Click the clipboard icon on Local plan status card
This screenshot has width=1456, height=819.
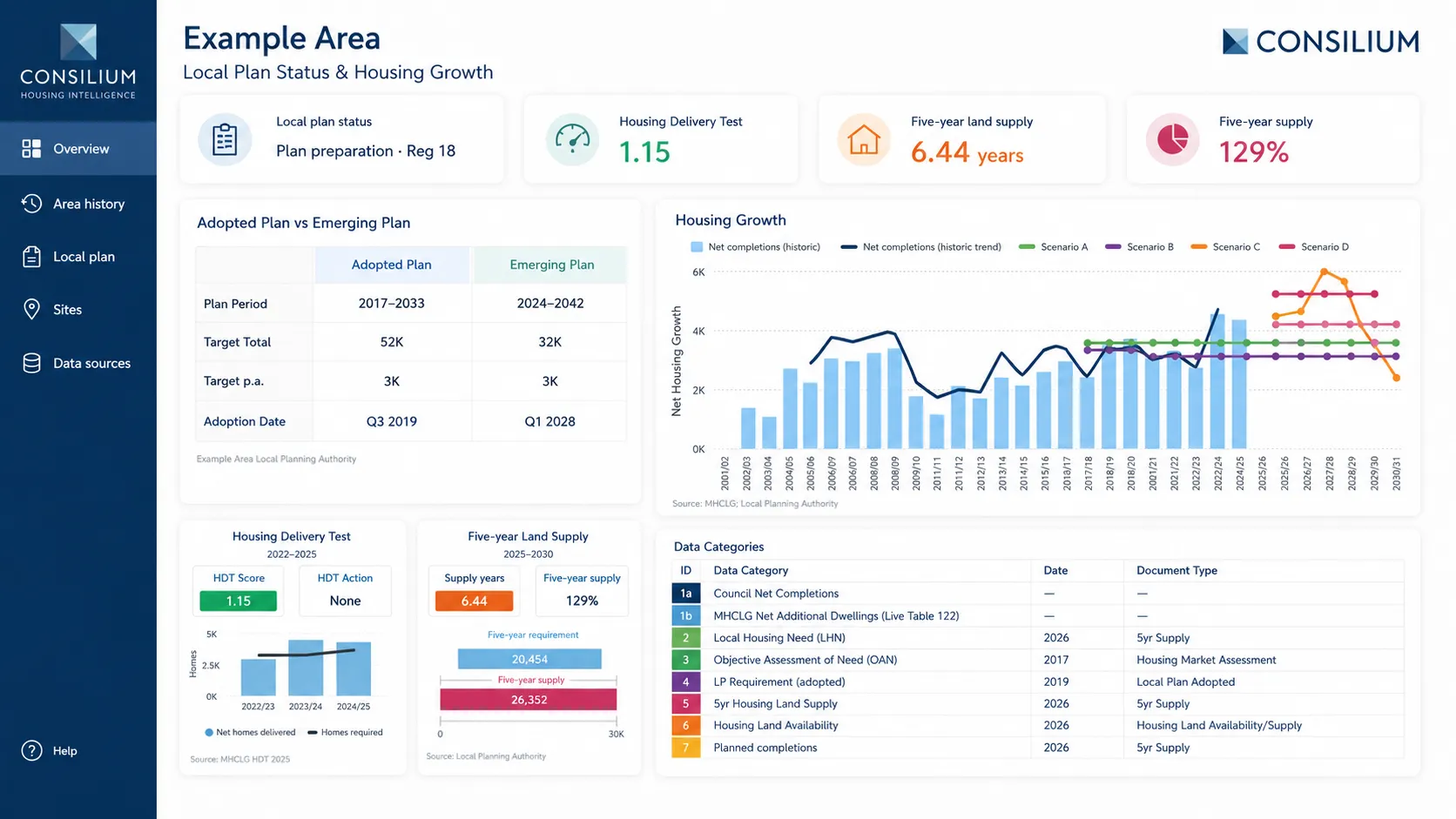225,139
